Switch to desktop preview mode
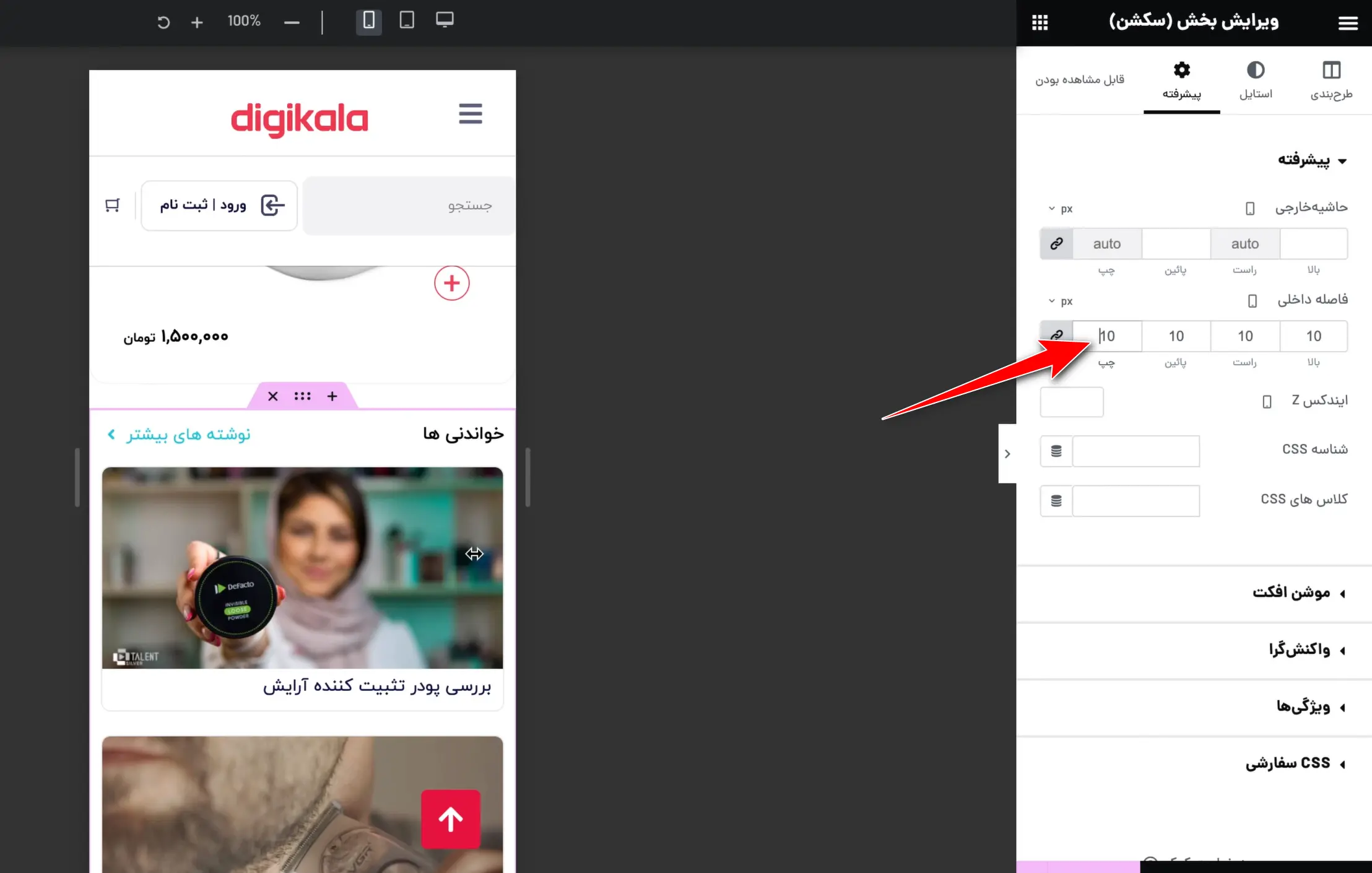Viewport: 1372px width, 873px height. tap(445, 20)
